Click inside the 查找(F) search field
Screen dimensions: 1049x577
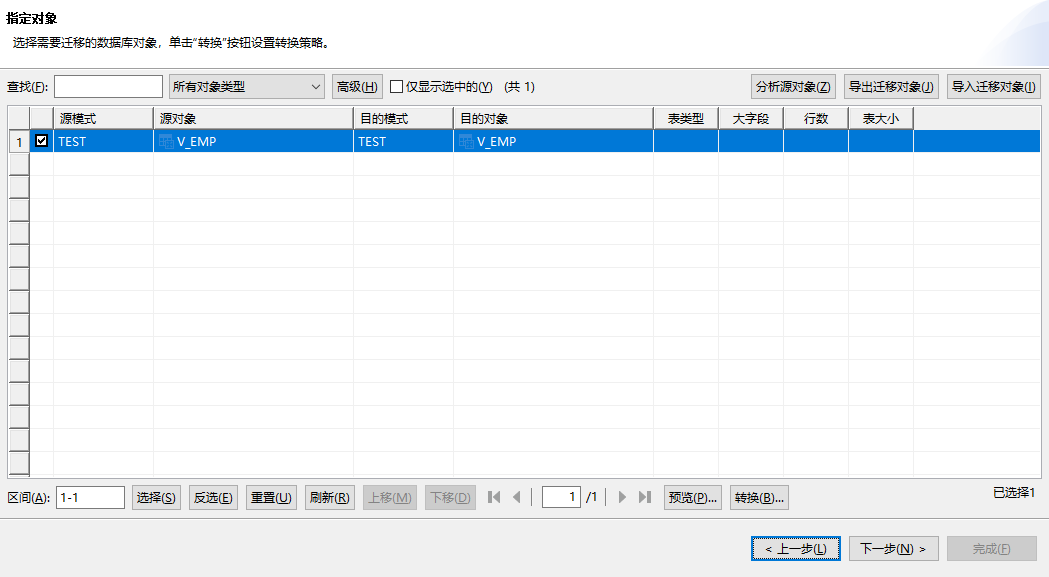click(109, 86)
